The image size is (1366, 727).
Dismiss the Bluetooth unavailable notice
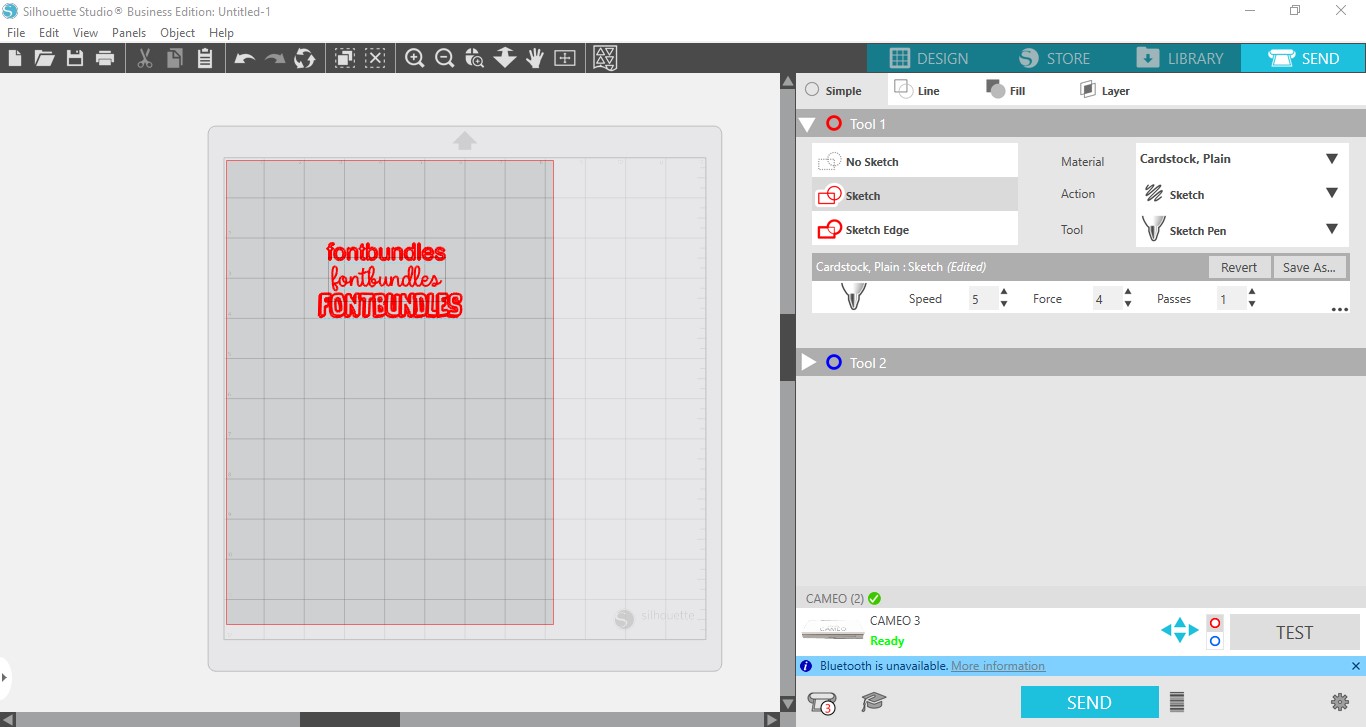click(1355, 666)
